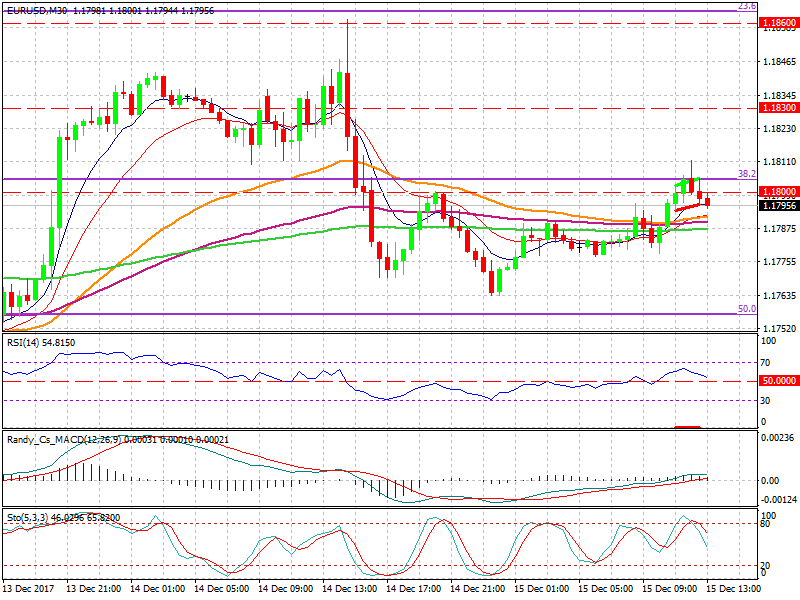This screenshot has width=800, height=600.
Task: Click the 30 level on the RSI axis
Action: point(765,401)
